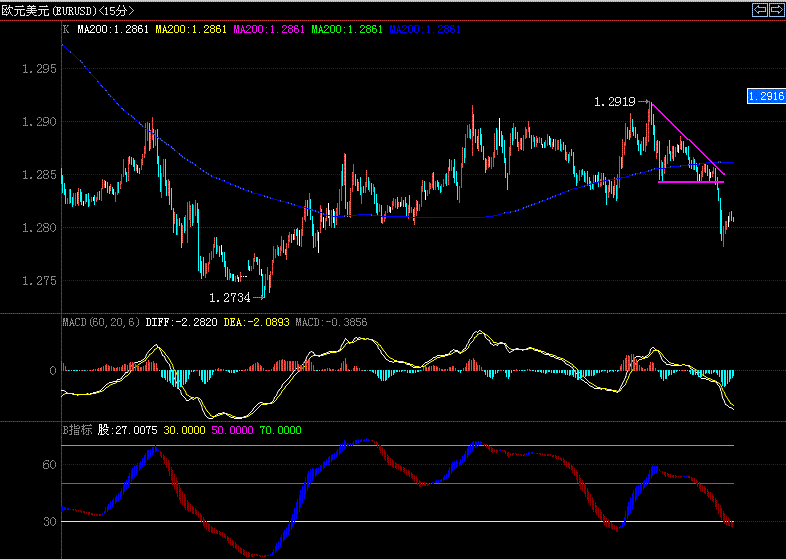
Task: Select the 股:27.0075 value
Action: click(127, 430)
